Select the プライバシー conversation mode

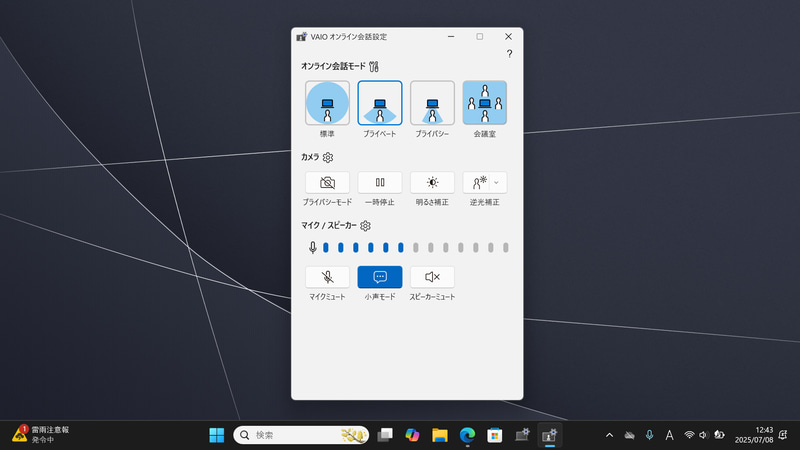(432, 103)
